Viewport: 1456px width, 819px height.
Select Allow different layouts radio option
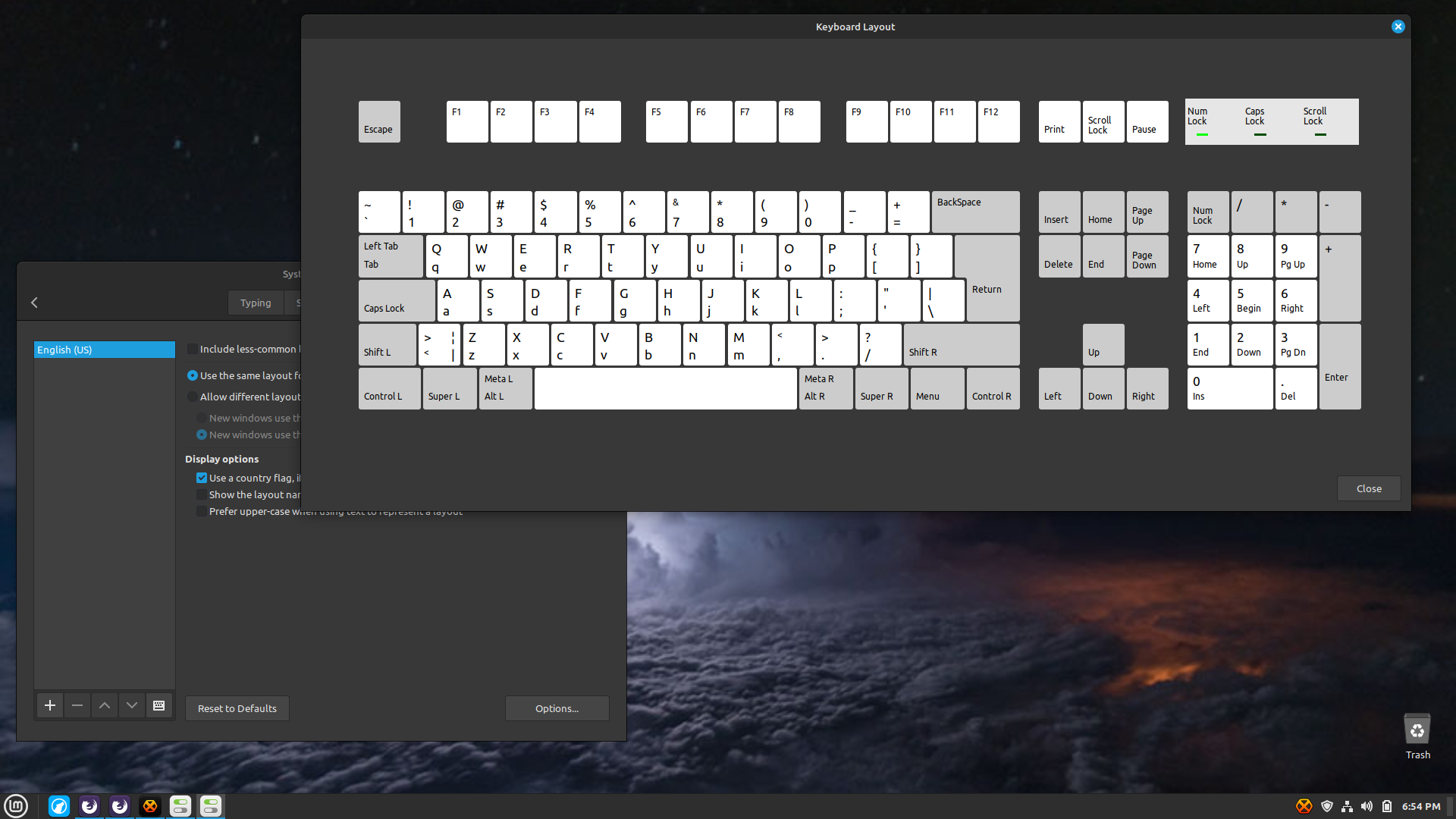[x=193, y=397]
